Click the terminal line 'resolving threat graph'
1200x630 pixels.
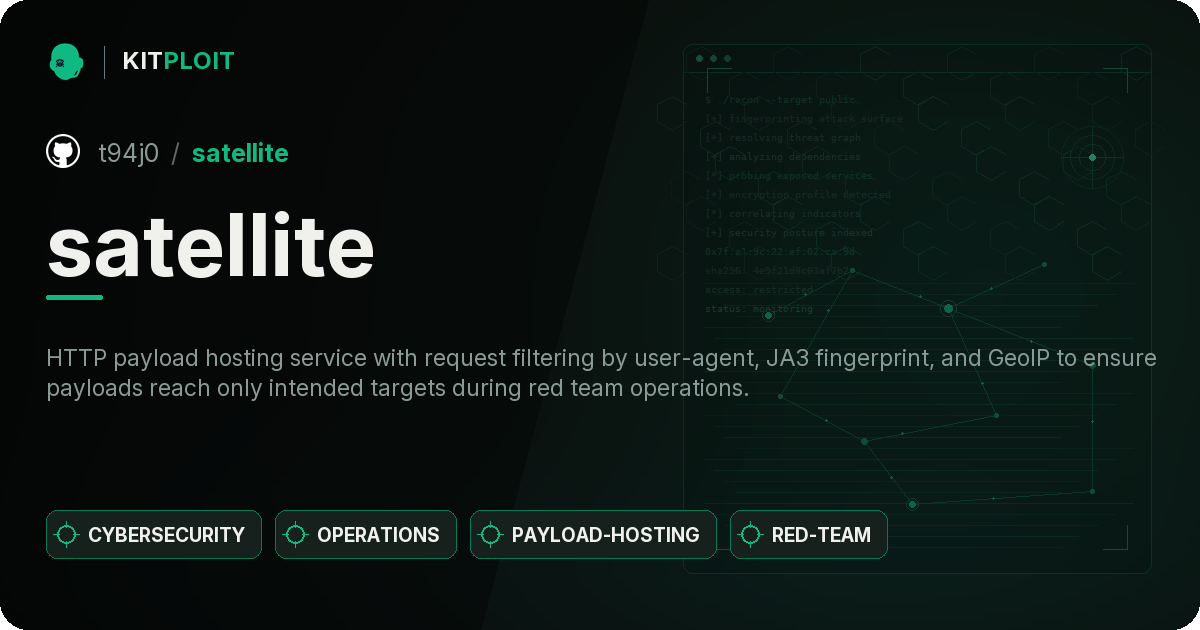783,138
